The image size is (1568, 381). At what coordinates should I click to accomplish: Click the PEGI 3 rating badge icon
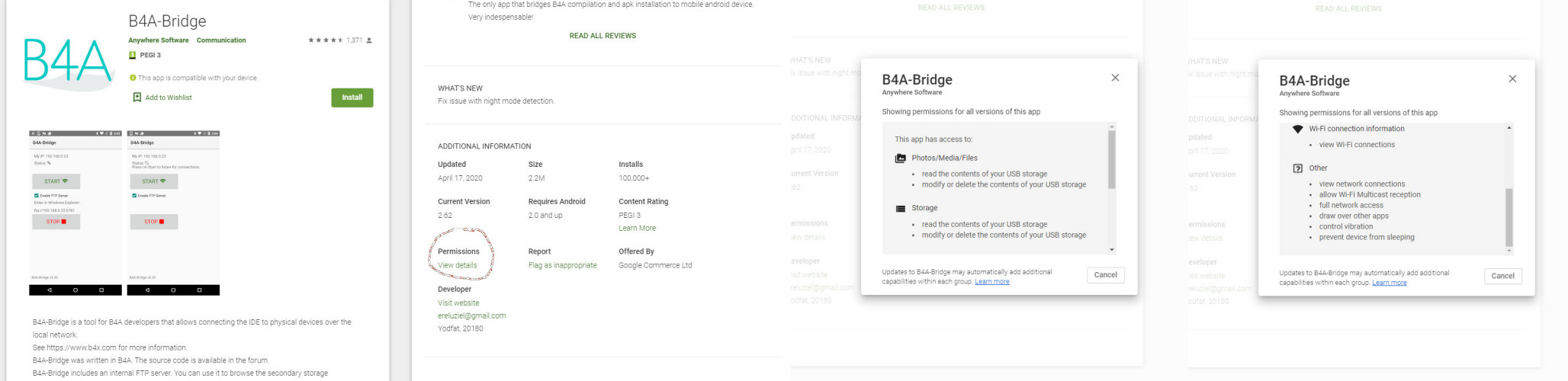132,55
